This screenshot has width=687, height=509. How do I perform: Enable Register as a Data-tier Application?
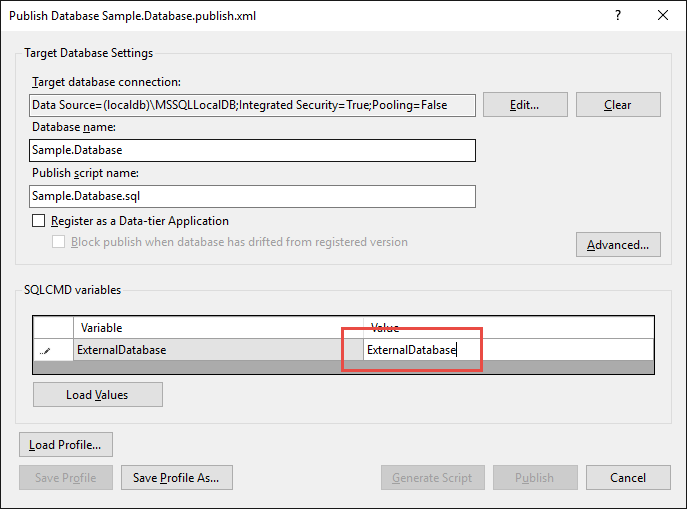(39, 221)
